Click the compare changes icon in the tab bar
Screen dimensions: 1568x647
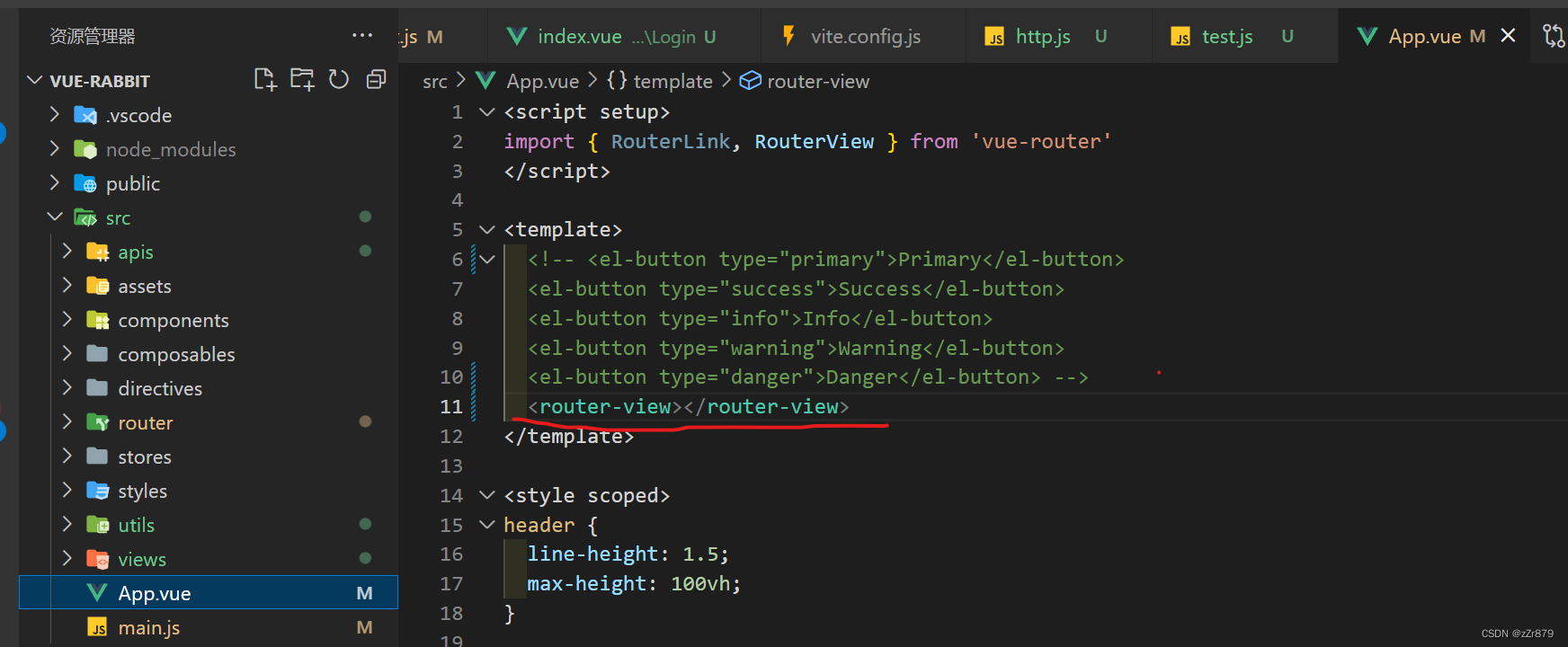coord(1554,36)
